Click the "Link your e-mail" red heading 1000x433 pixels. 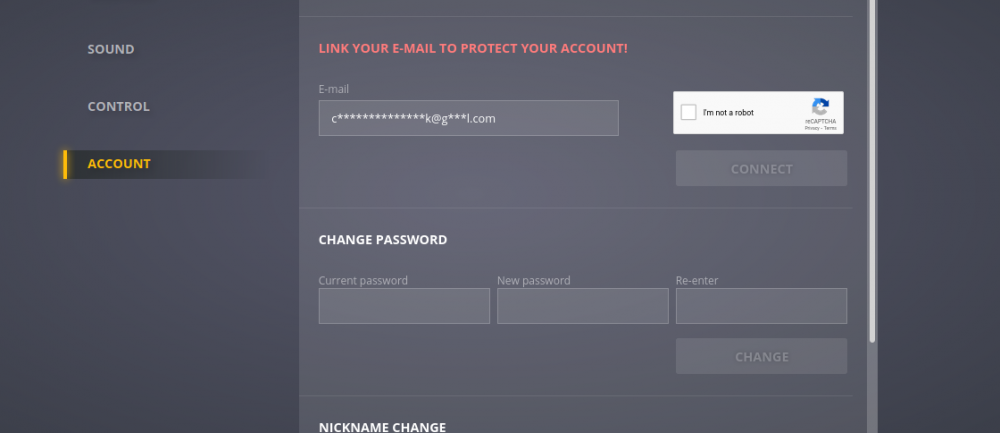[x=473, y=48]
